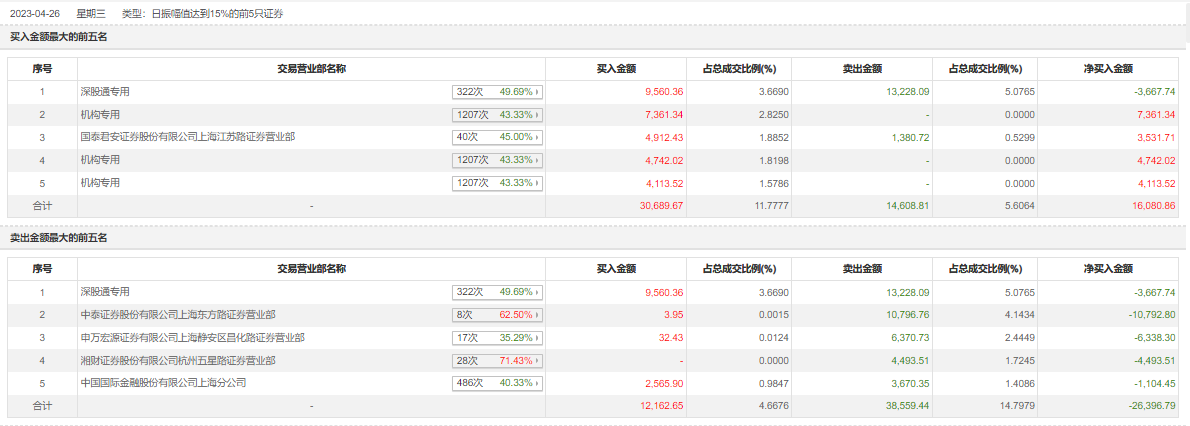Expand the 17次 35.29% stats badge

pyautogui.click(x=497, y=337)
